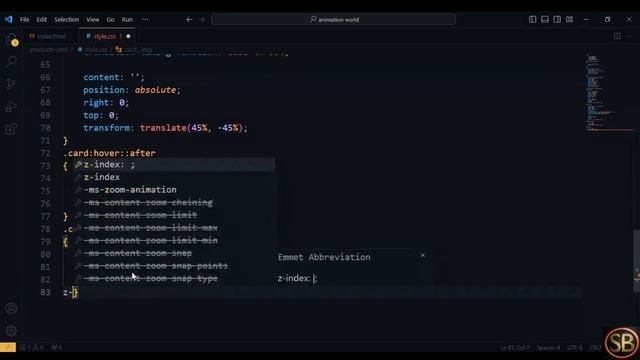Go back with the left arrow

tap(189, 19)
